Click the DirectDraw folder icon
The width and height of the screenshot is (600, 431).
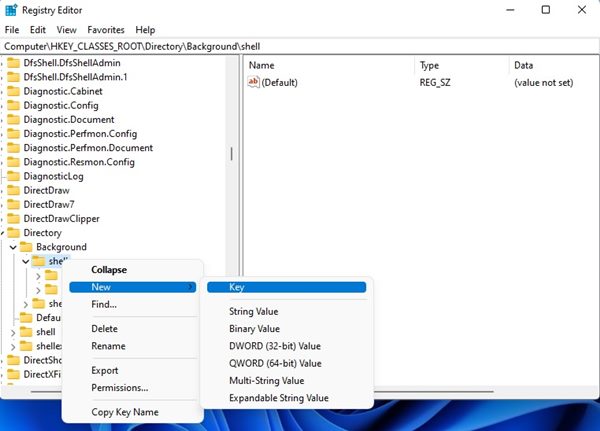[13, 190]
